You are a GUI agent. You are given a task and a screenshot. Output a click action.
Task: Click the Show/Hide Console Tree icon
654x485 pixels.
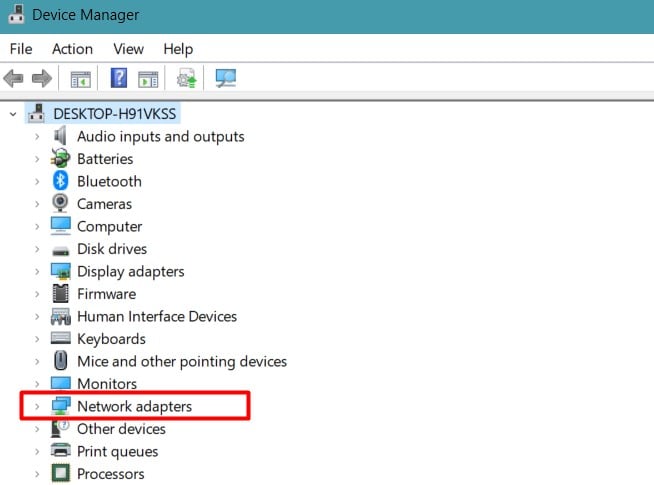click(80, 79)
